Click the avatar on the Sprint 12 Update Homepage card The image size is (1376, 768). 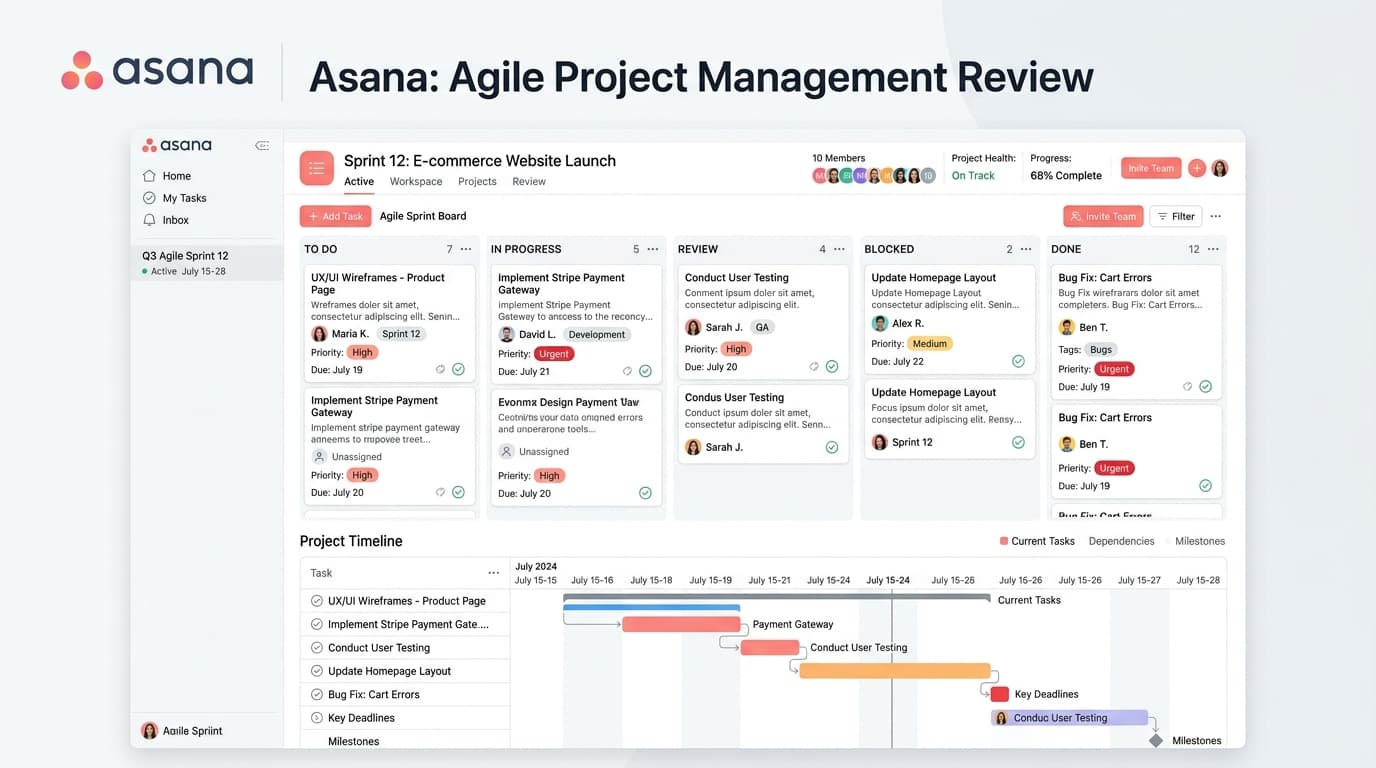click(x=880, y=442)
